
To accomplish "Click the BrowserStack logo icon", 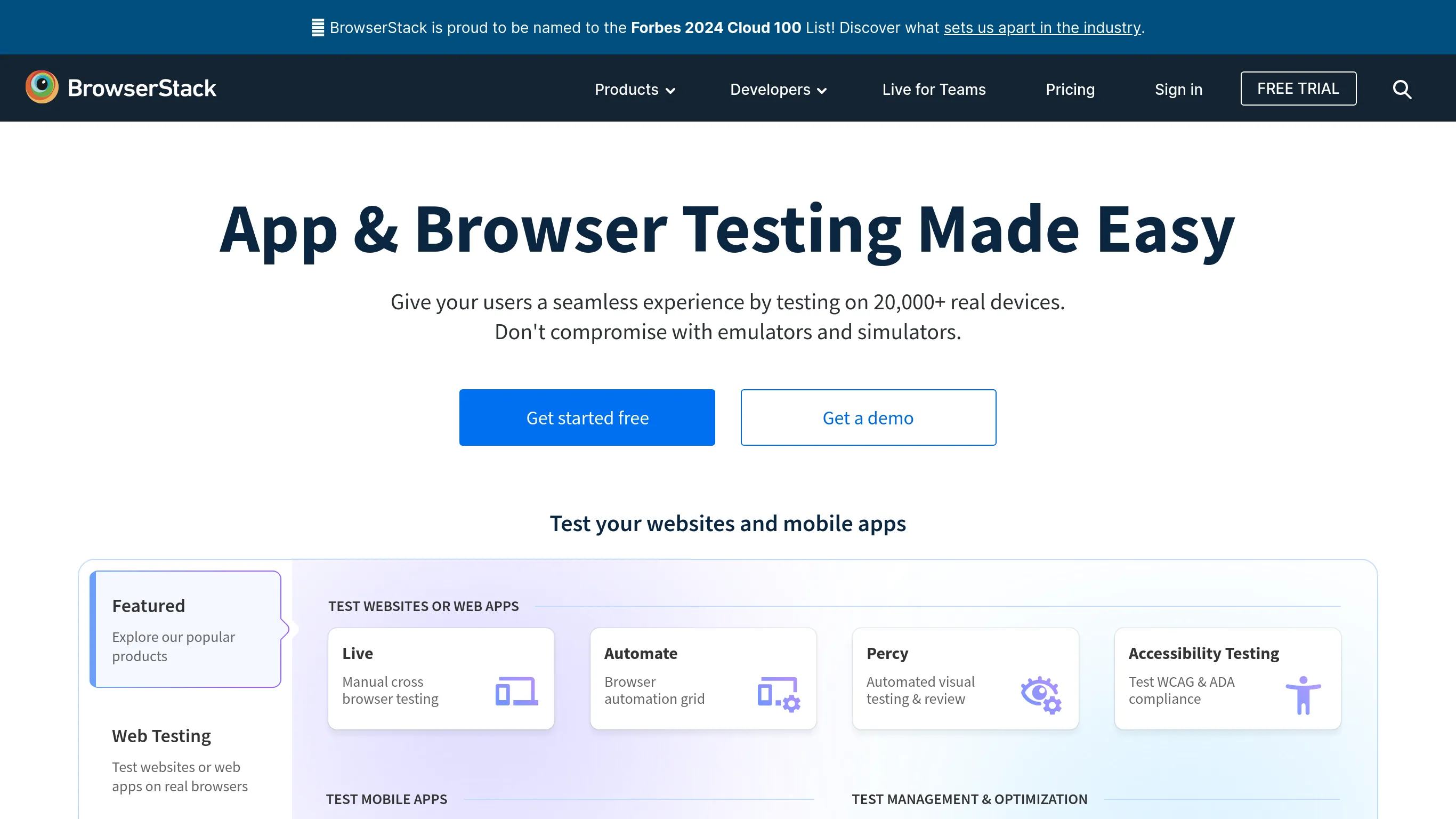I will click(40, 88).
